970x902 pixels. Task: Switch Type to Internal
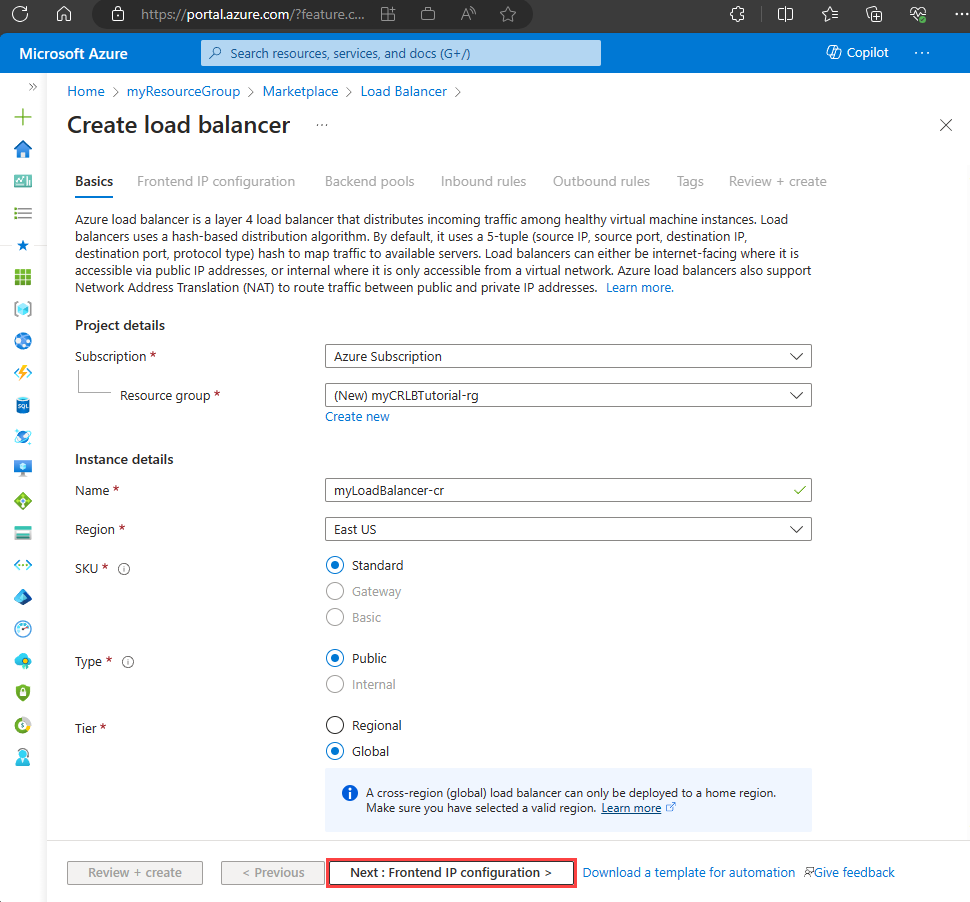coord(335,684)
